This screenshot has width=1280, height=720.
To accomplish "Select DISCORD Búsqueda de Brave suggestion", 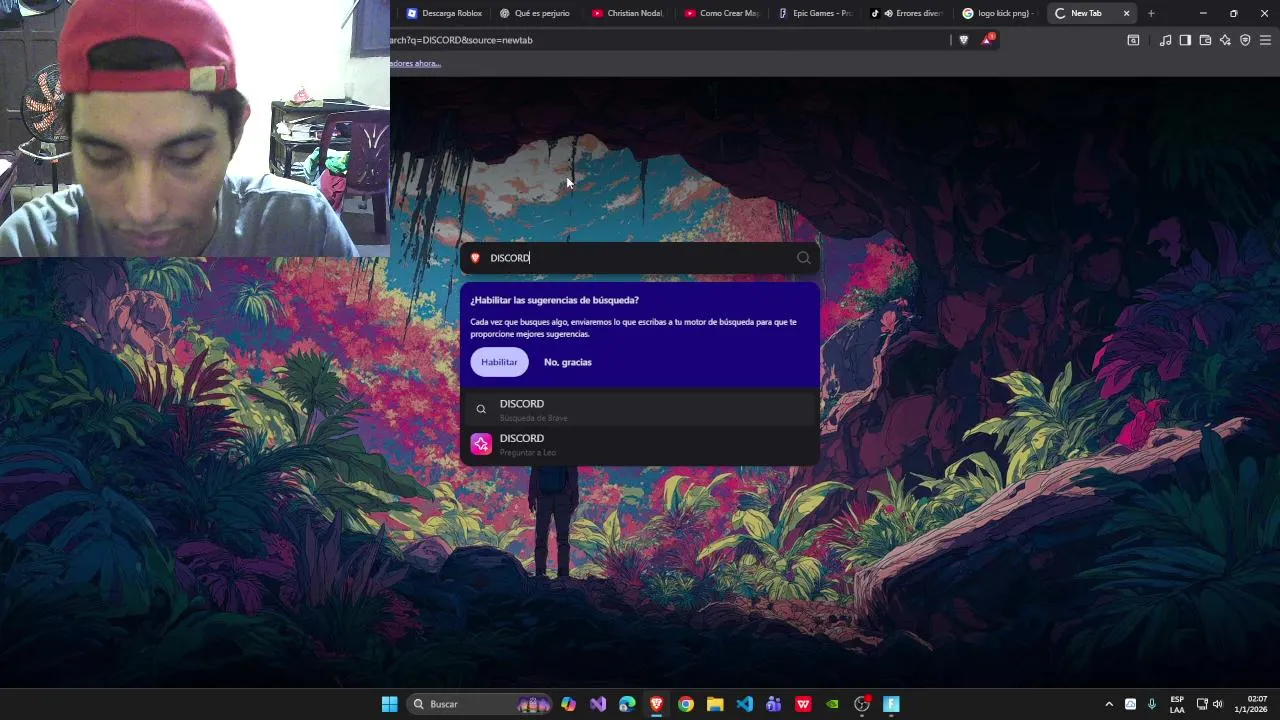I will point(640,409).
